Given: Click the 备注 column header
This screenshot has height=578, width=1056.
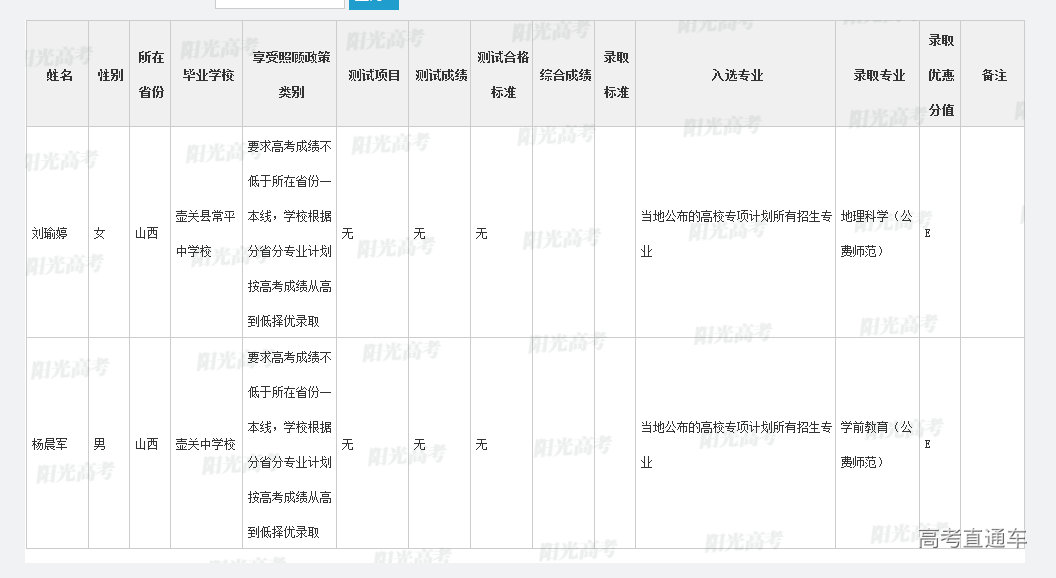Looking at the screenshot, I should click(x=993, y=75).
